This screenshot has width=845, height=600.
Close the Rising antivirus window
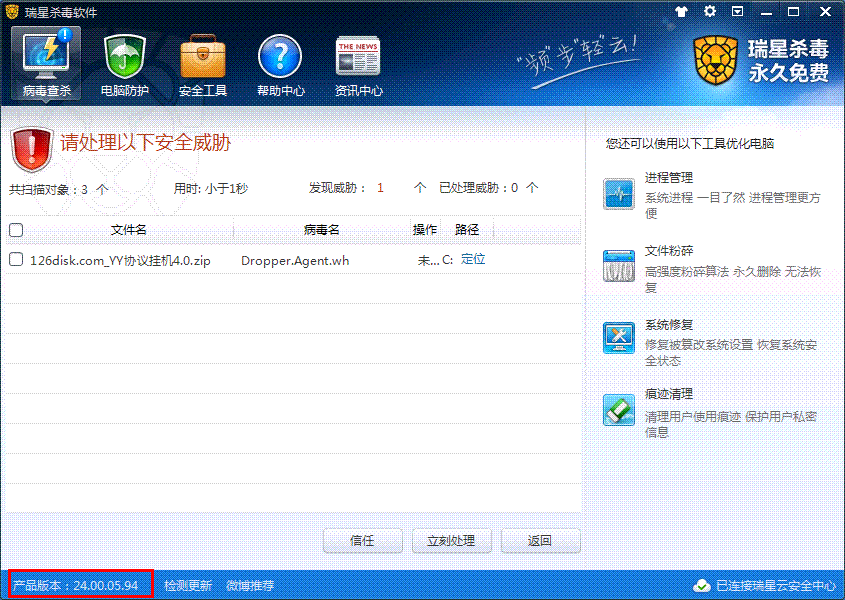pyautogui.click(x=825, y=11)
